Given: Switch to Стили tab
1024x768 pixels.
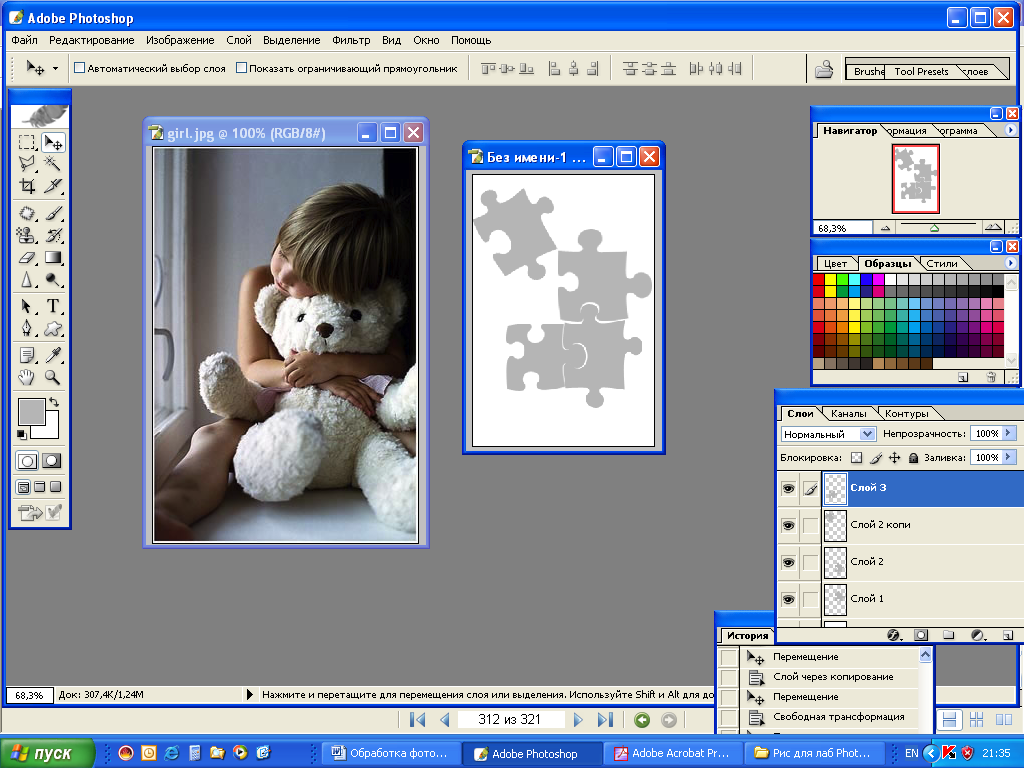Looking at the screenshot, I should (x=942, y=263).
